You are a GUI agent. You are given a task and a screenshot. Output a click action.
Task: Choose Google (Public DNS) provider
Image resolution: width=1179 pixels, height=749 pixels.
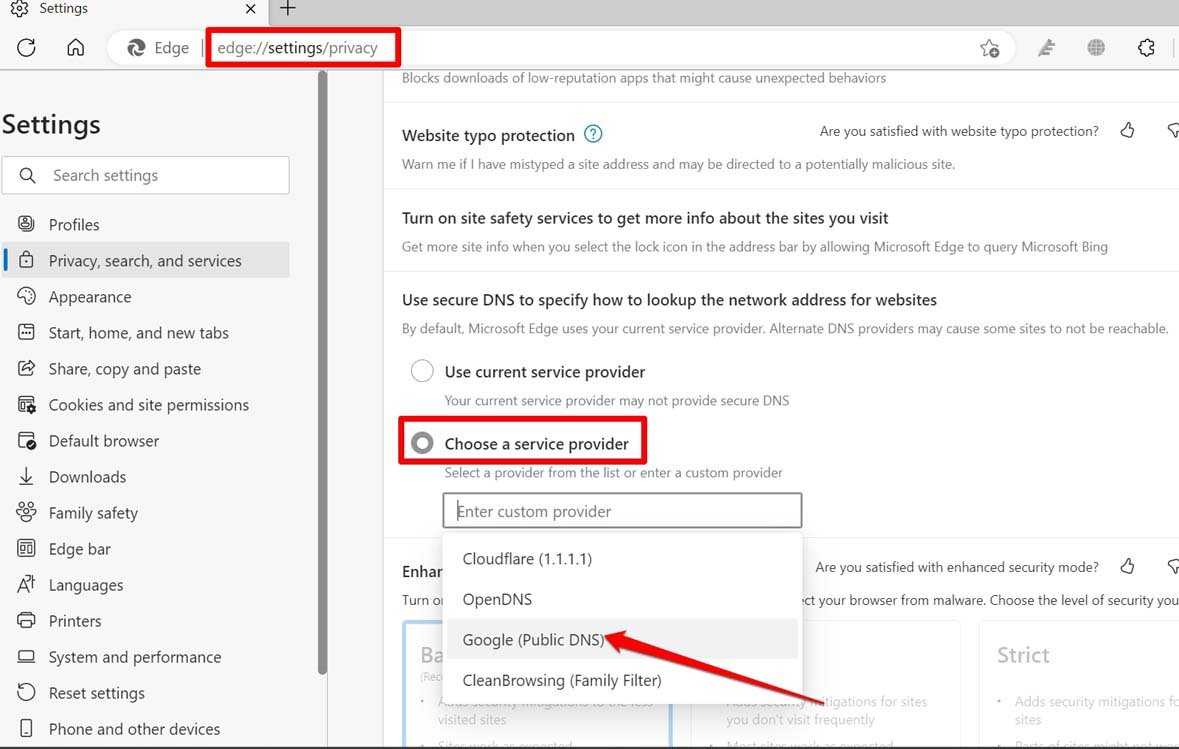click(622, 639)
